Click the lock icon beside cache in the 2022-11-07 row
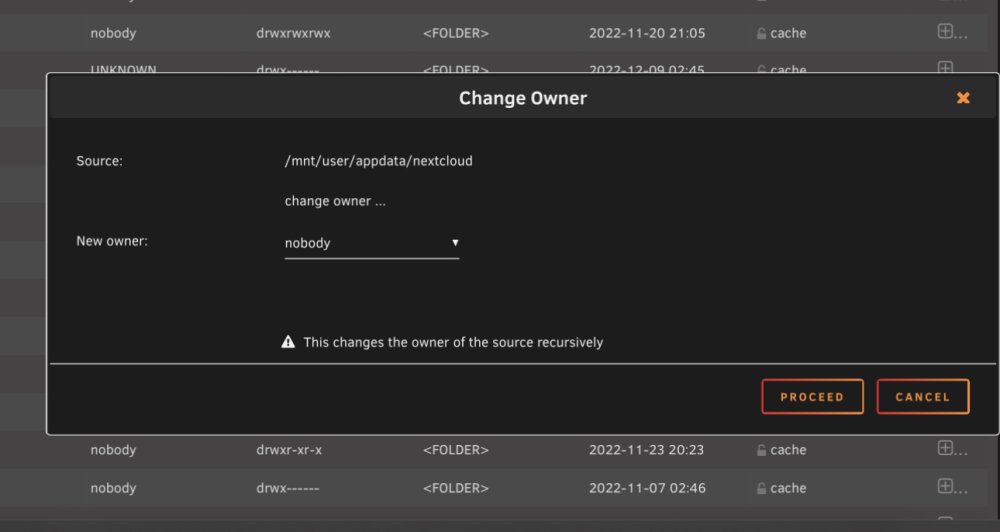This screenshot has height=532, width=1000. click(x=761, y=488)
